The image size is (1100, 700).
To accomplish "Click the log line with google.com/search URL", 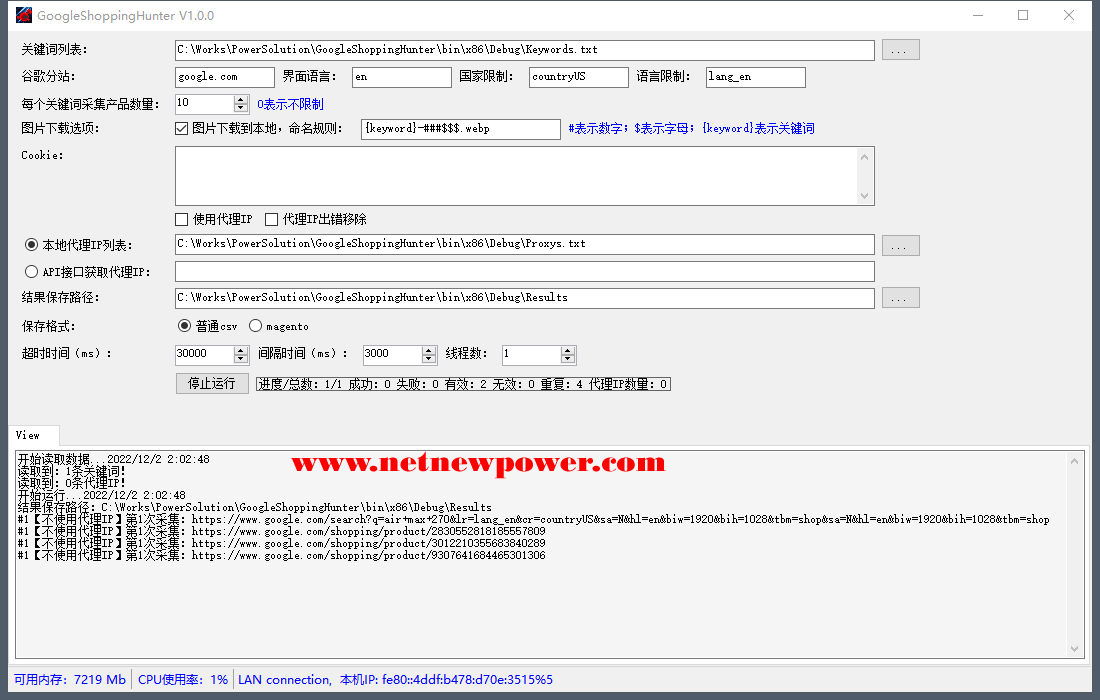I will tap(533, 520).
